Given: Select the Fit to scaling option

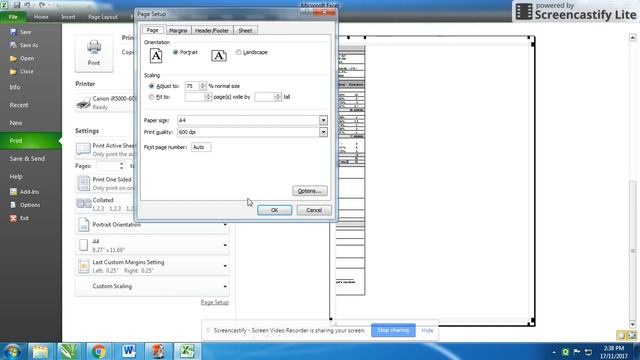Looking at the screenshot, I should pyautogui.click(x=151, y=97).
